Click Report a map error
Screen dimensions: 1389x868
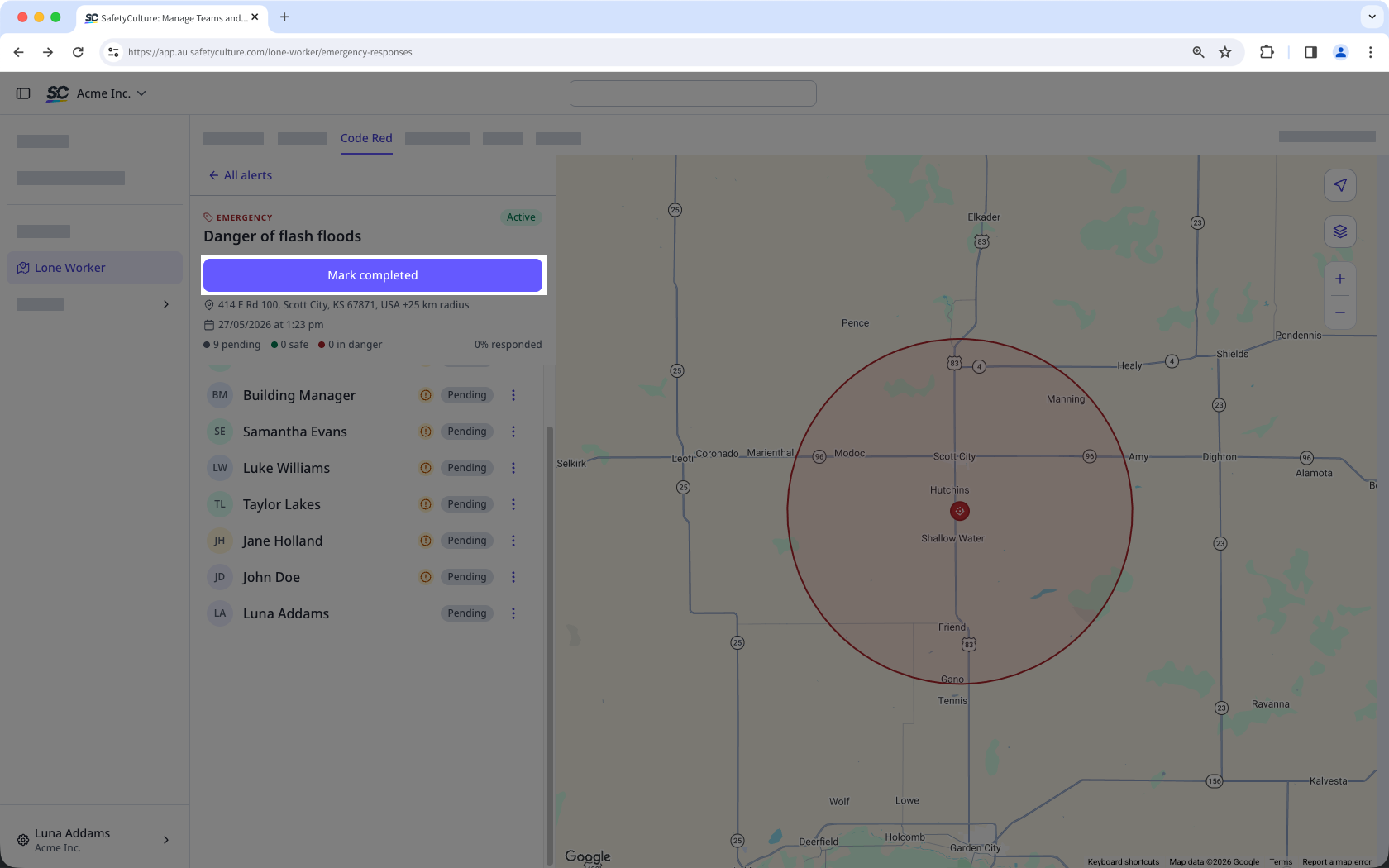tap(1337, 862)
